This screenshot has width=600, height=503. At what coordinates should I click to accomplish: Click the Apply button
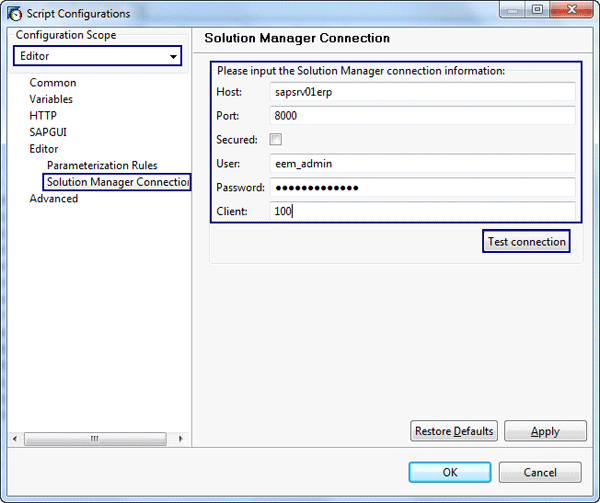[545, 431]
